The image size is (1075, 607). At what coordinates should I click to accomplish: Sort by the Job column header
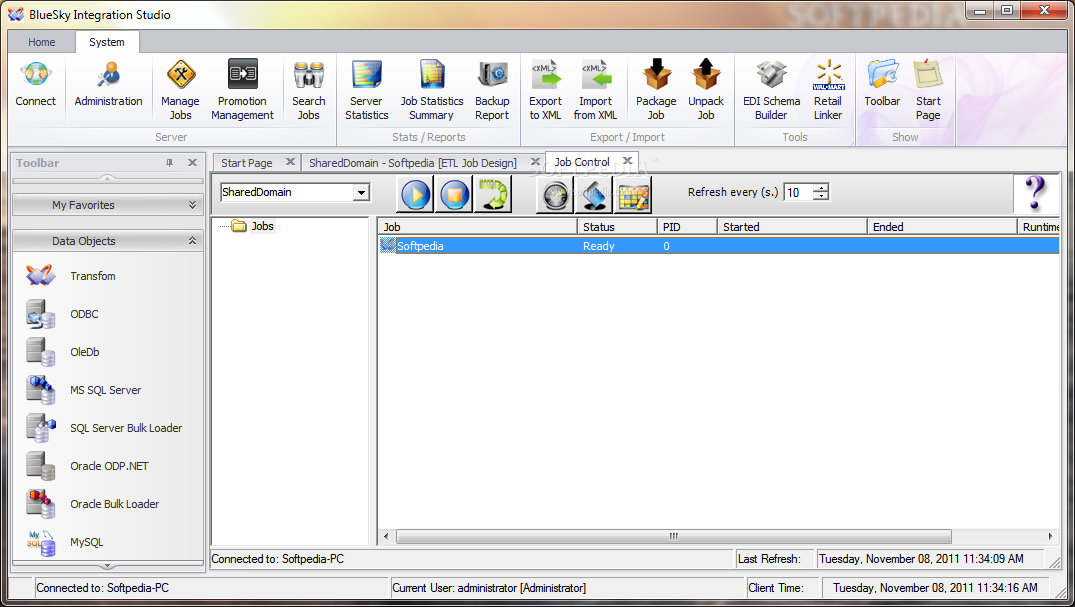tap(478, 226)
